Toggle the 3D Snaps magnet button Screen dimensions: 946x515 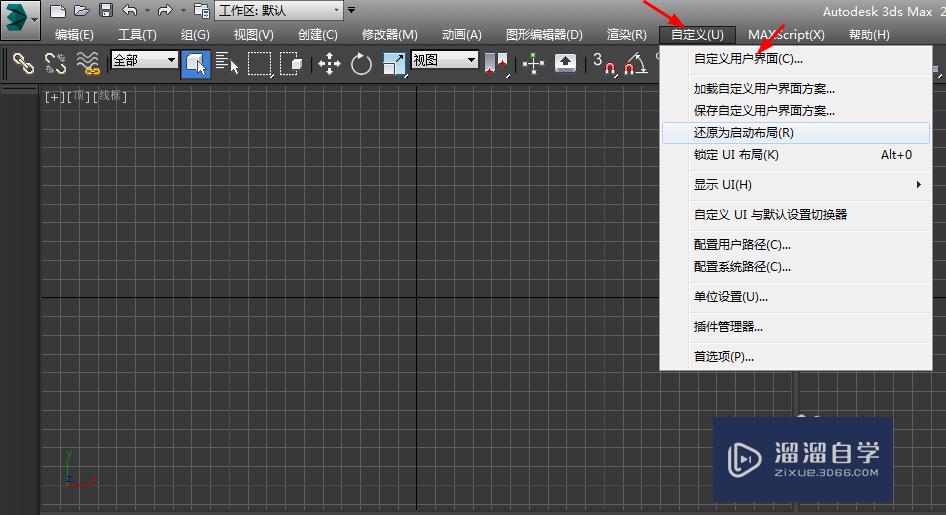tap(605, 64)
